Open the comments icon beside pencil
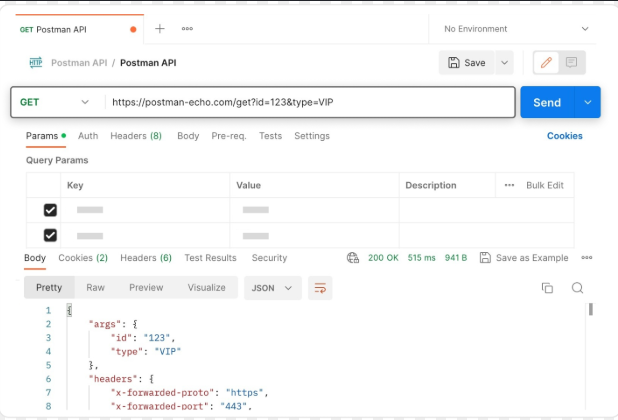 coord(571,62)
